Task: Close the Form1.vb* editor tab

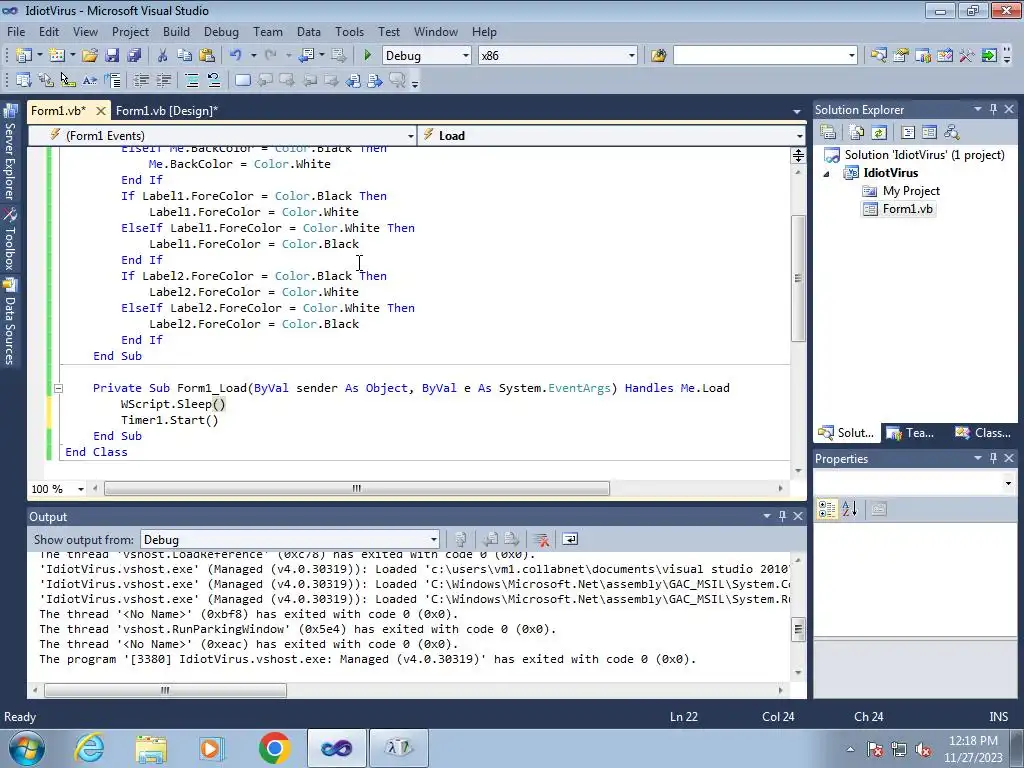Action: tap(101, 111)
